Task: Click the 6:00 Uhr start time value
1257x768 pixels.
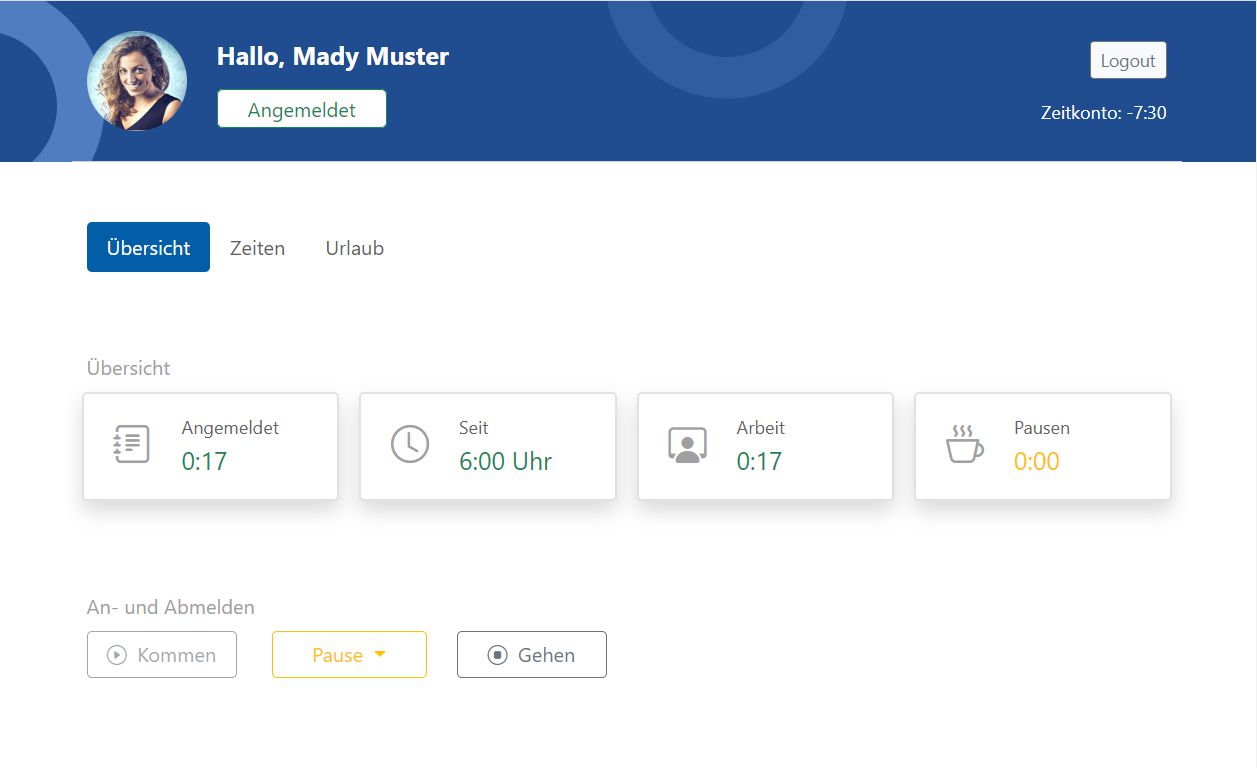Action: (505, 461)
